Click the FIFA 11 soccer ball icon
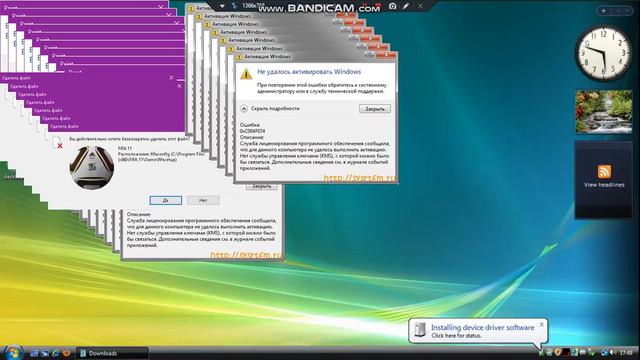This screenshot has height=360, width=640. (x=91, y=168)
